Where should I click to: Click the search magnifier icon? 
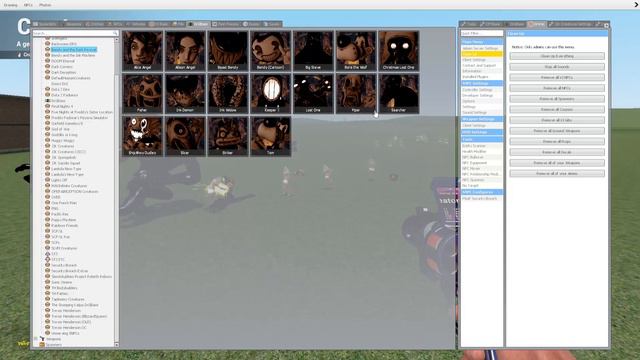116,33
